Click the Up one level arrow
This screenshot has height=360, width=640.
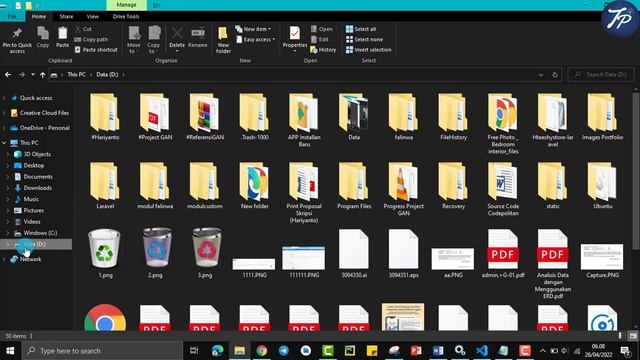pyautogui.click(x=42, y=75)
